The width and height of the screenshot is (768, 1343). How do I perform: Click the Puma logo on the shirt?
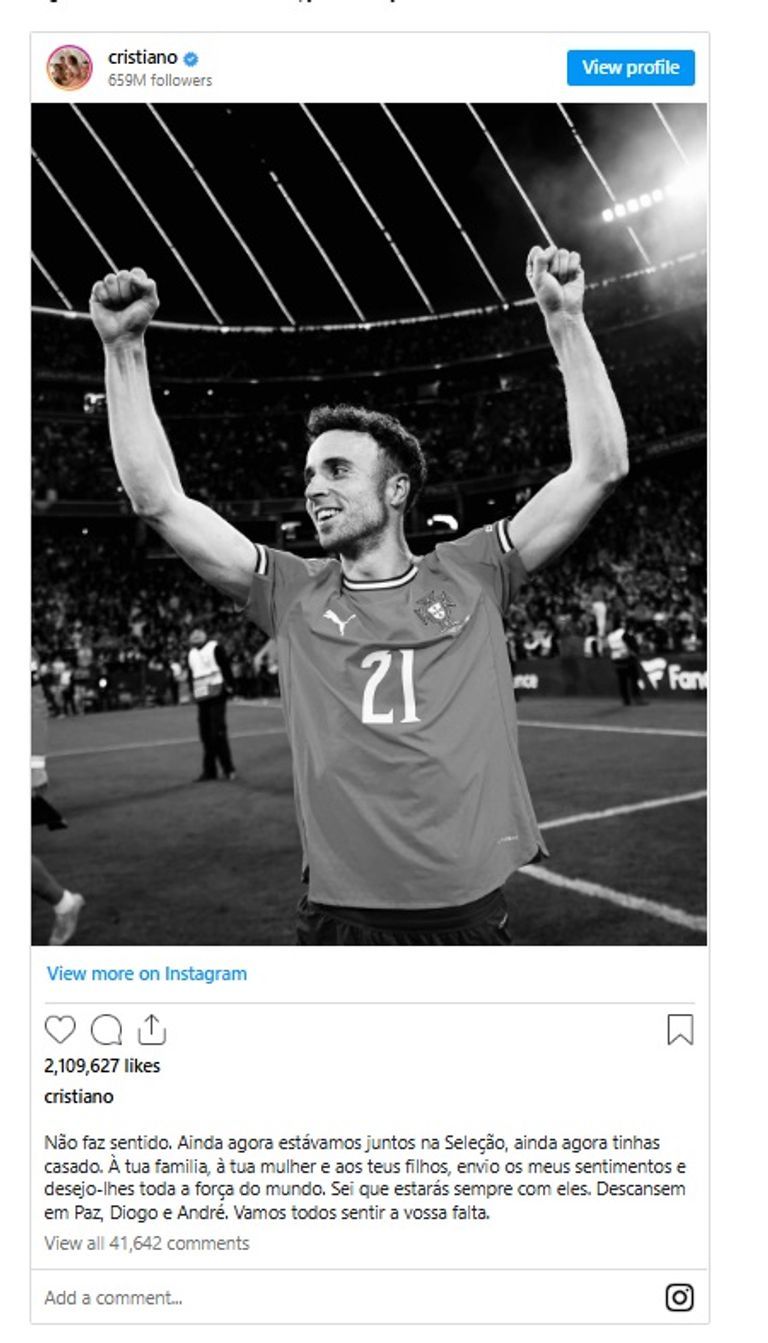(340, 621)
